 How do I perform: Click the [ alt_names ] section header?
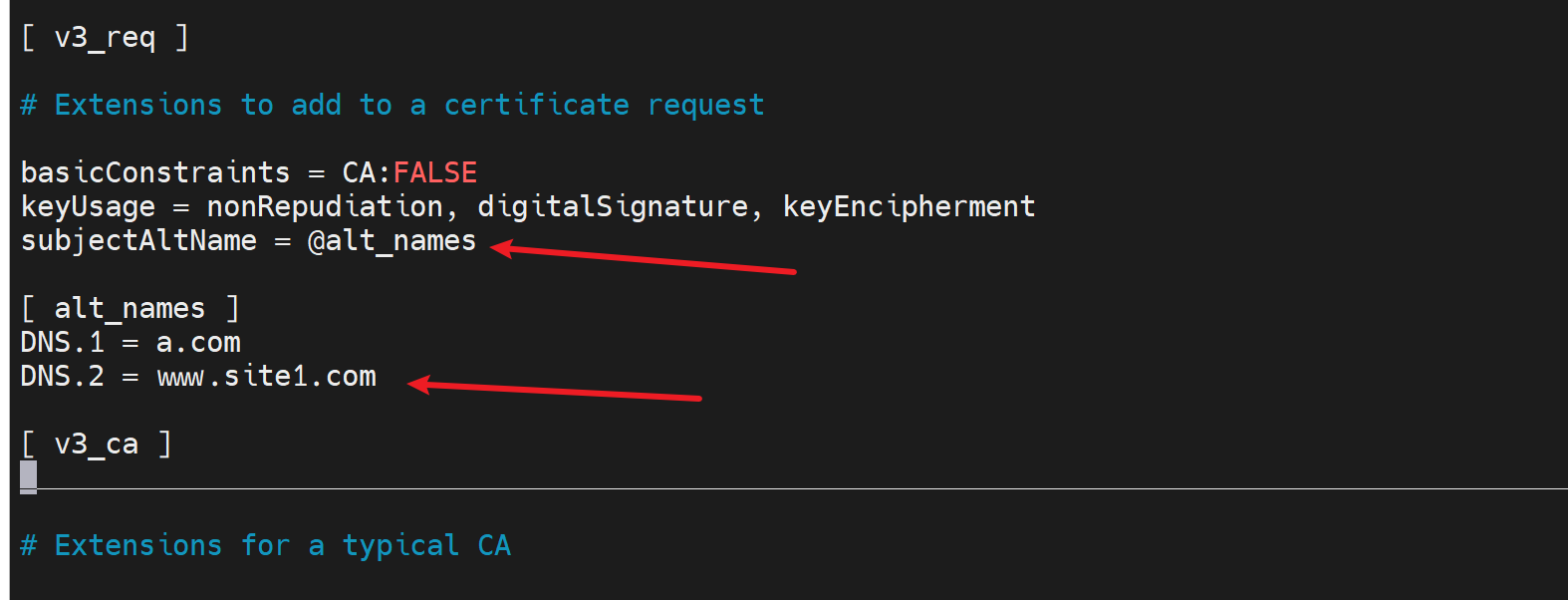tap(130, 308)
